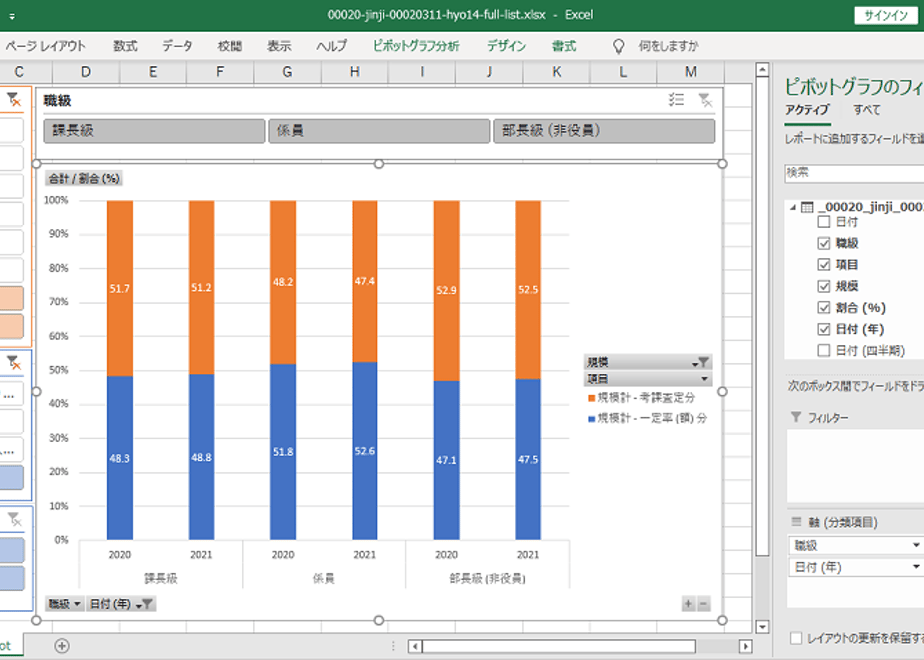The image size is (924, 660).
Task: Toggle multi-select on the 職級 slicer
Action: coord(676,100)
